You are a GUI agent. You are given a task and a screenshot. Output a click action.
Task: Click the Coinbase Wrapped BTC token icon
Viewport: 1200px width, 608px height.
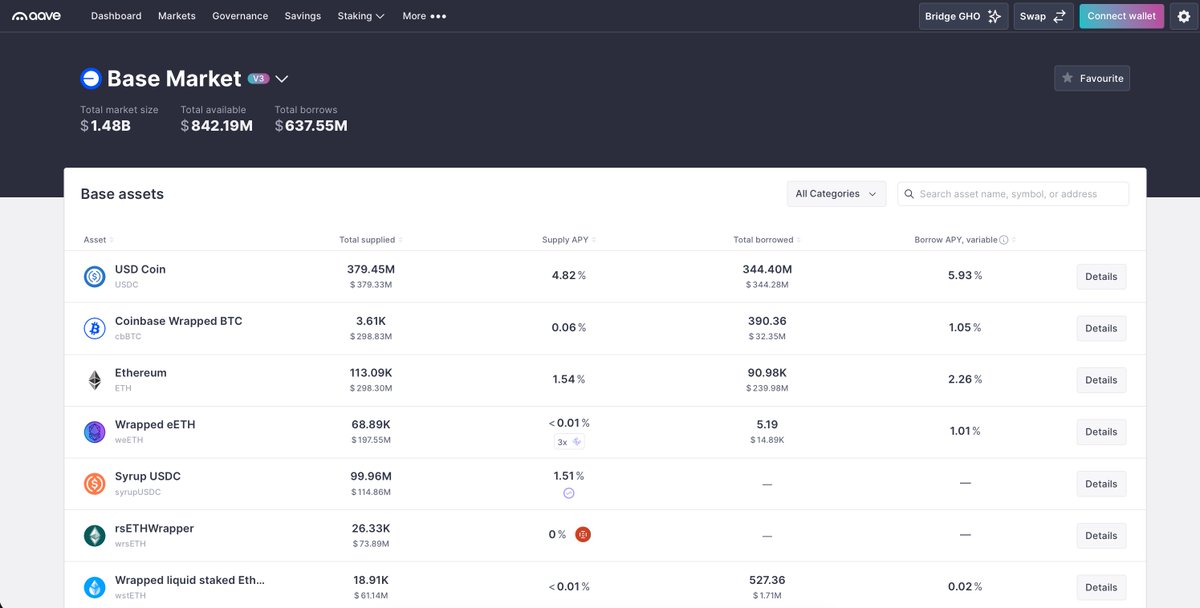[94, 329]
